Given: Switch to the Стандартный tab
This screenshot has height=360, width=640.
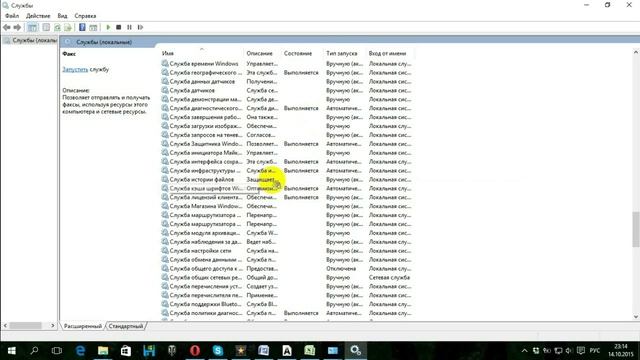Looking at the screenshot, I should point(126,326).
